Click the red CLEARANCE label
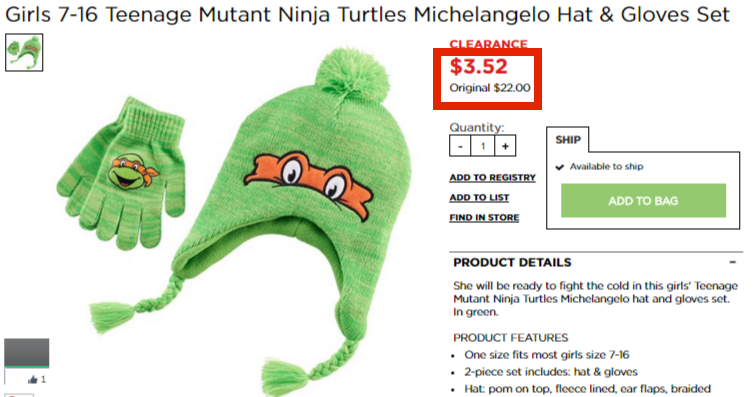The image size is (756, 397). 488,44
